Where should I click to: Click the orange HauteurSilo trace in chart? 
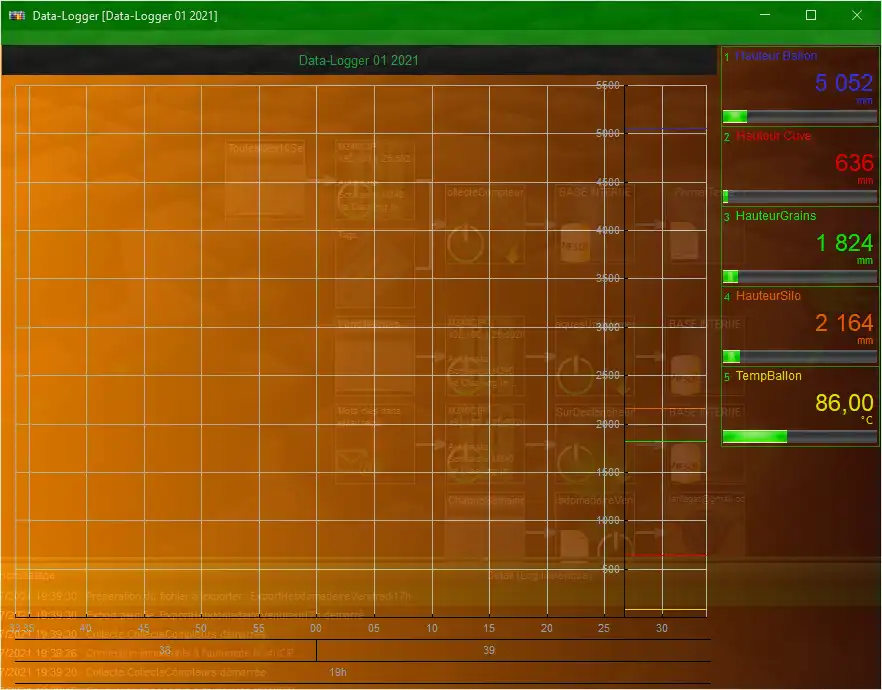(666, 409)
